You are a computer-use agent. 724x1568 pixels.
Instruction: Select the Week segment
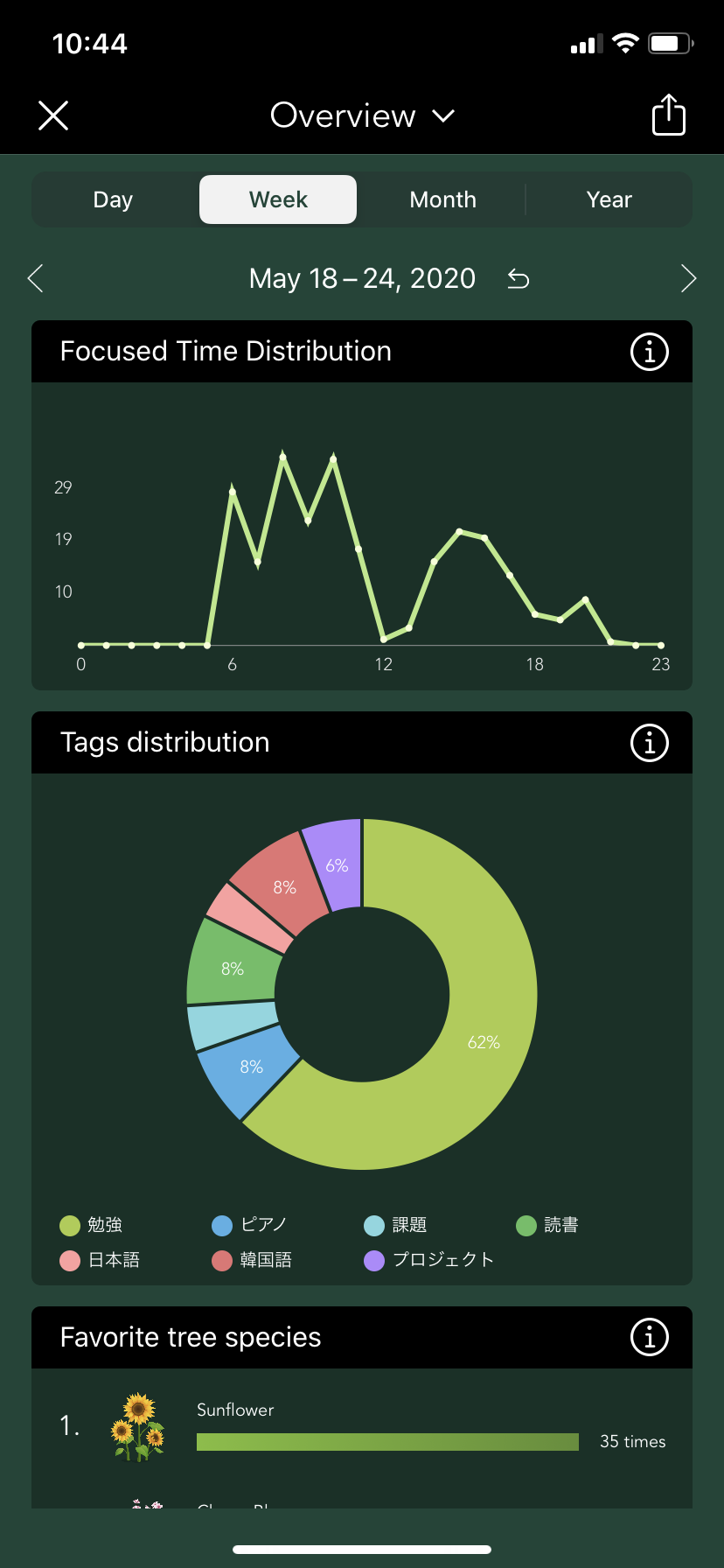click(278, 199)
